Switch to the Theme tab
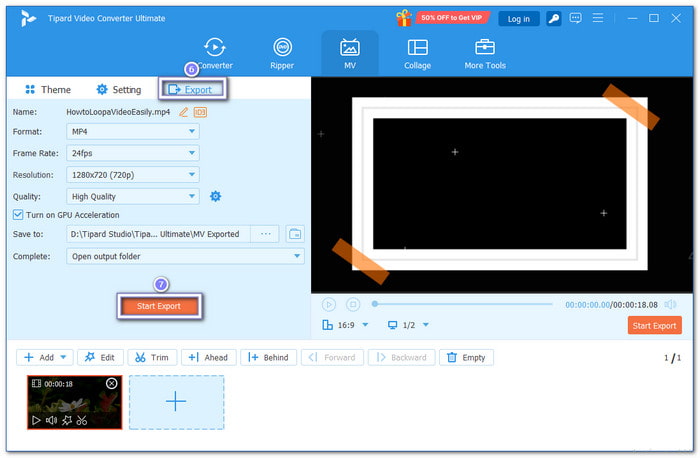This screenshot has width=700, height=458. pos(48,90)
